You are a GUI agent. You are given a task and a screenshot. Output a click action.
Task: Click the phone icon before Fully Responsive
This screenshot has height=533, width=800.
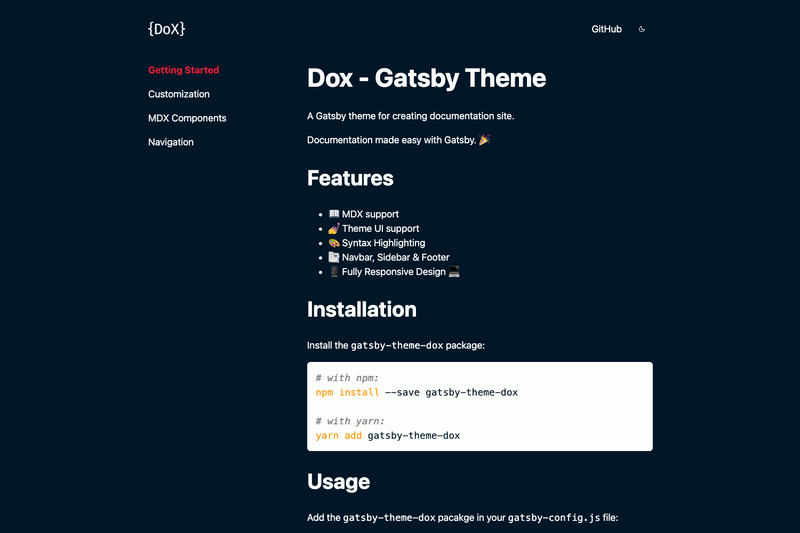[334, 271]
